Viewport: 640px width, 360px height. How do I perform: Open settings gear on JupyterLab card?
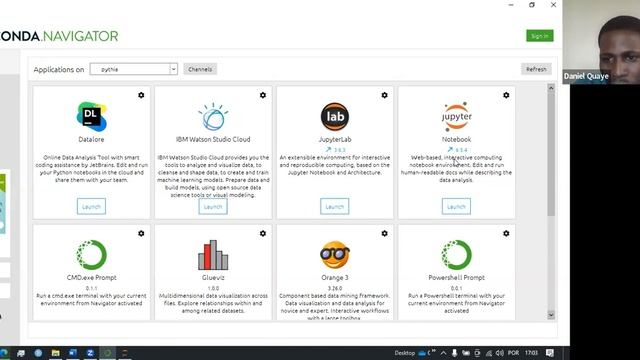tap(384, 95)
